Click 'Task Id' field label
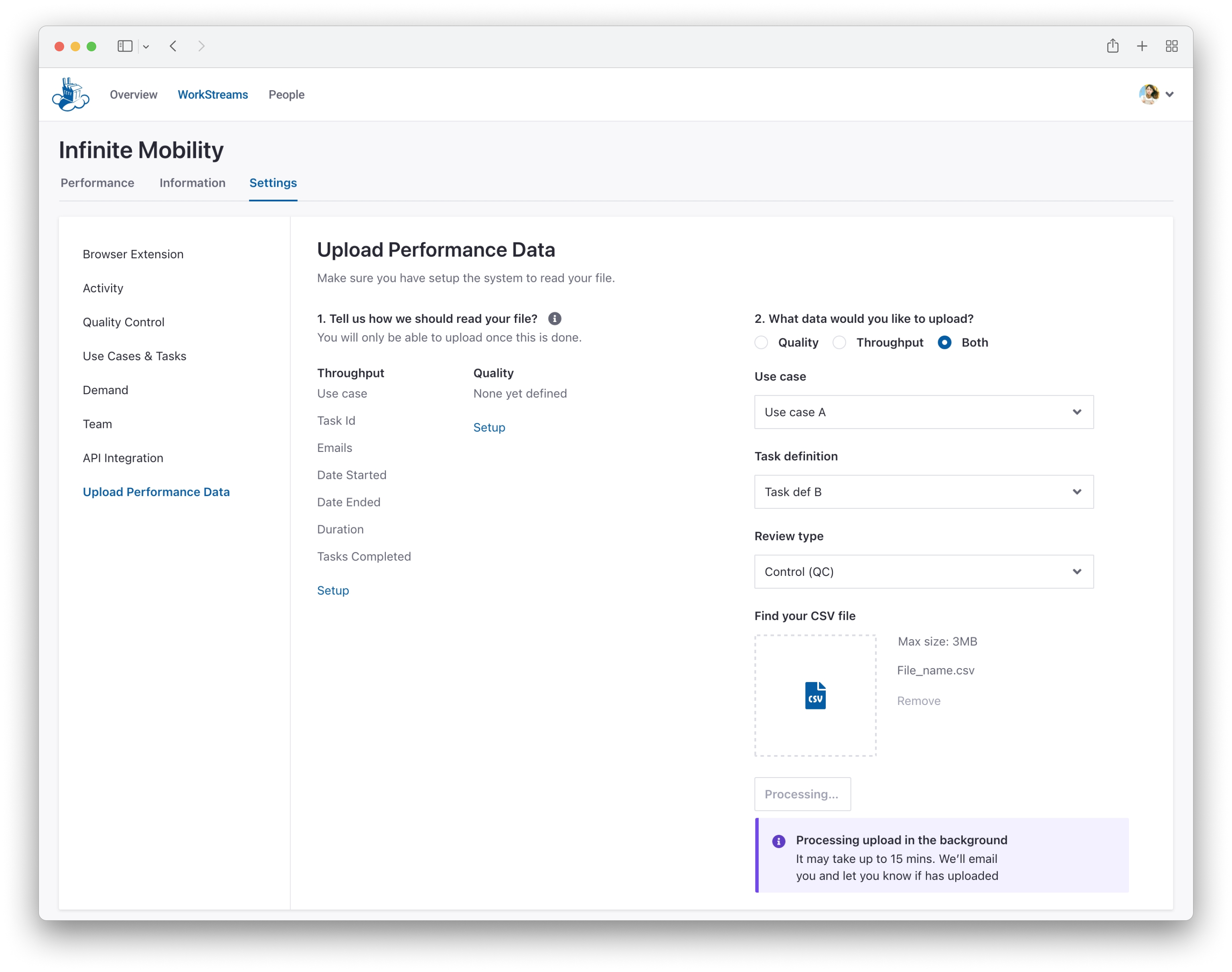 pyautogui.click(x=336, y=421)
